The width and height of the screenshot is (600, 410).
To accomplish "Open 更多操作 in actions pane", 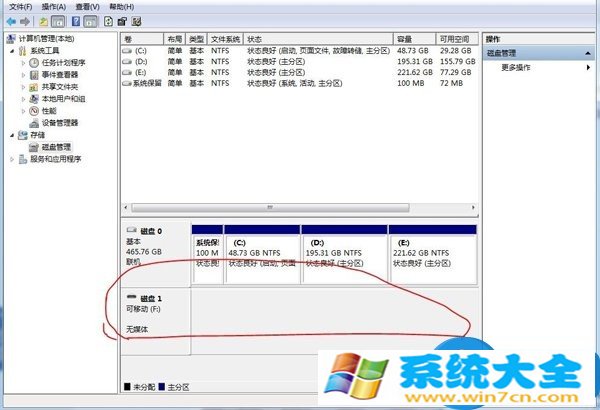I will tap(516, 68).
